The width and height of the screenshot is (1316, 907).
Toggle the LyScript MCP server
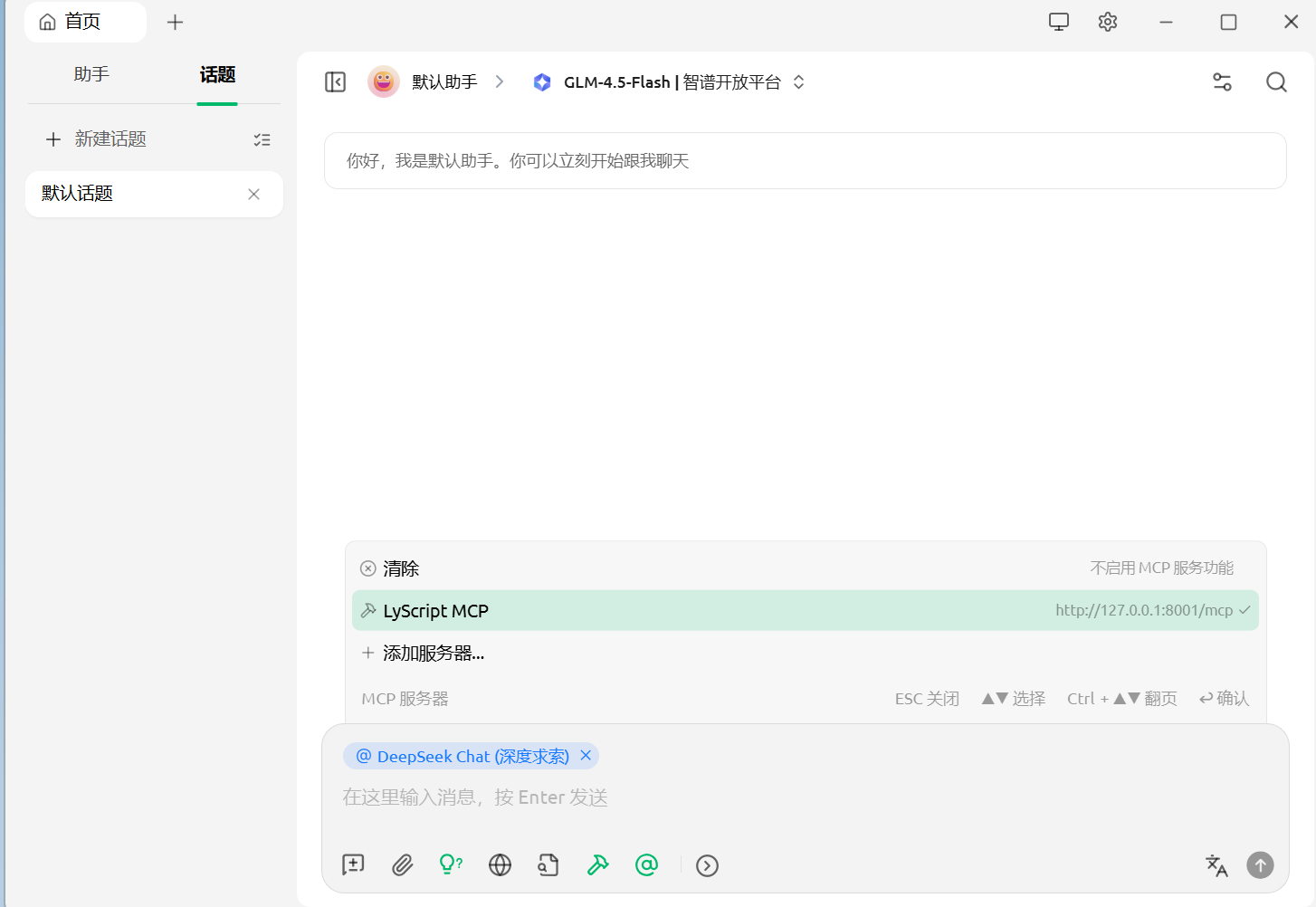coord(806,611)
